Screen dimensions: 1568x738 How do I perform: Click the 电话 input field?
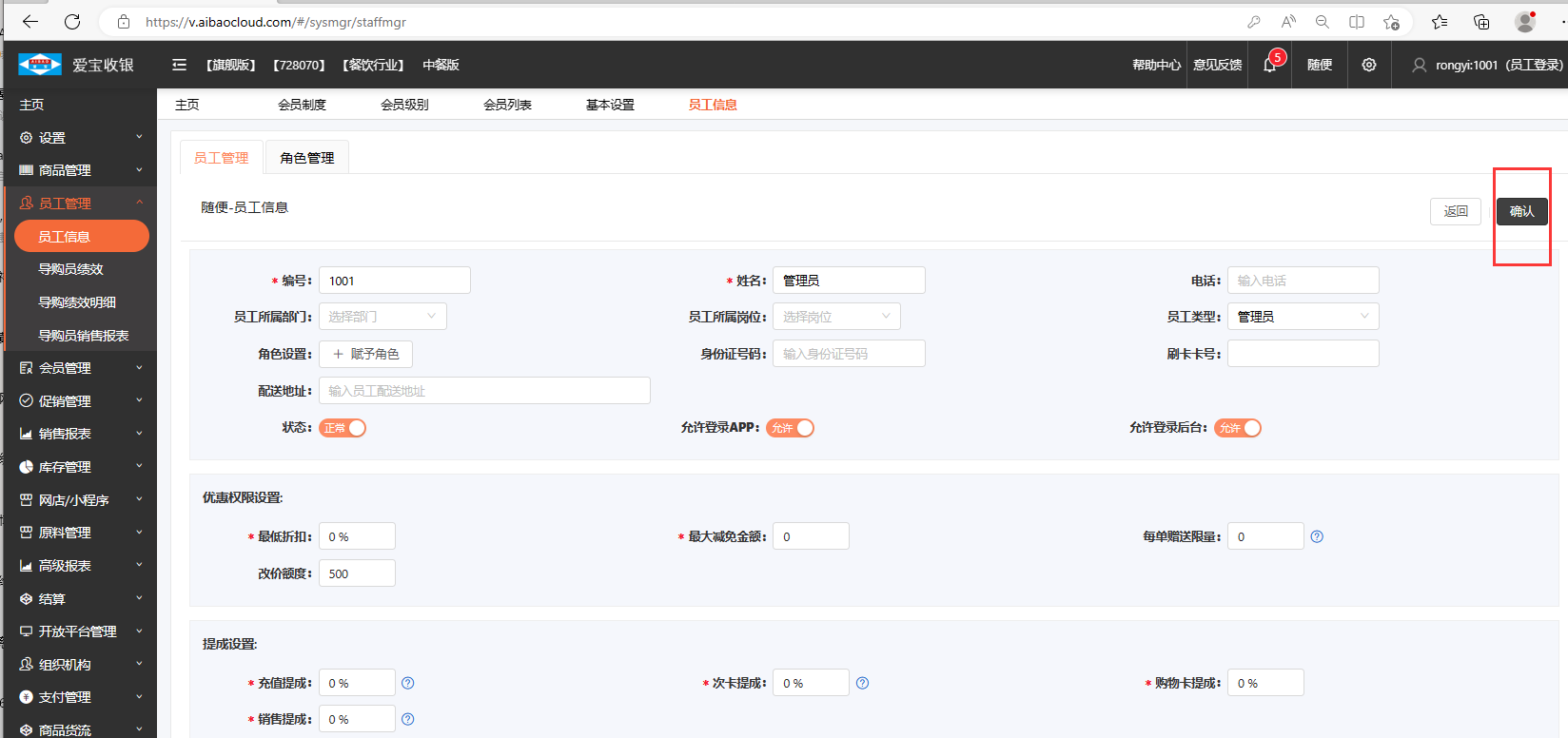1303,281
